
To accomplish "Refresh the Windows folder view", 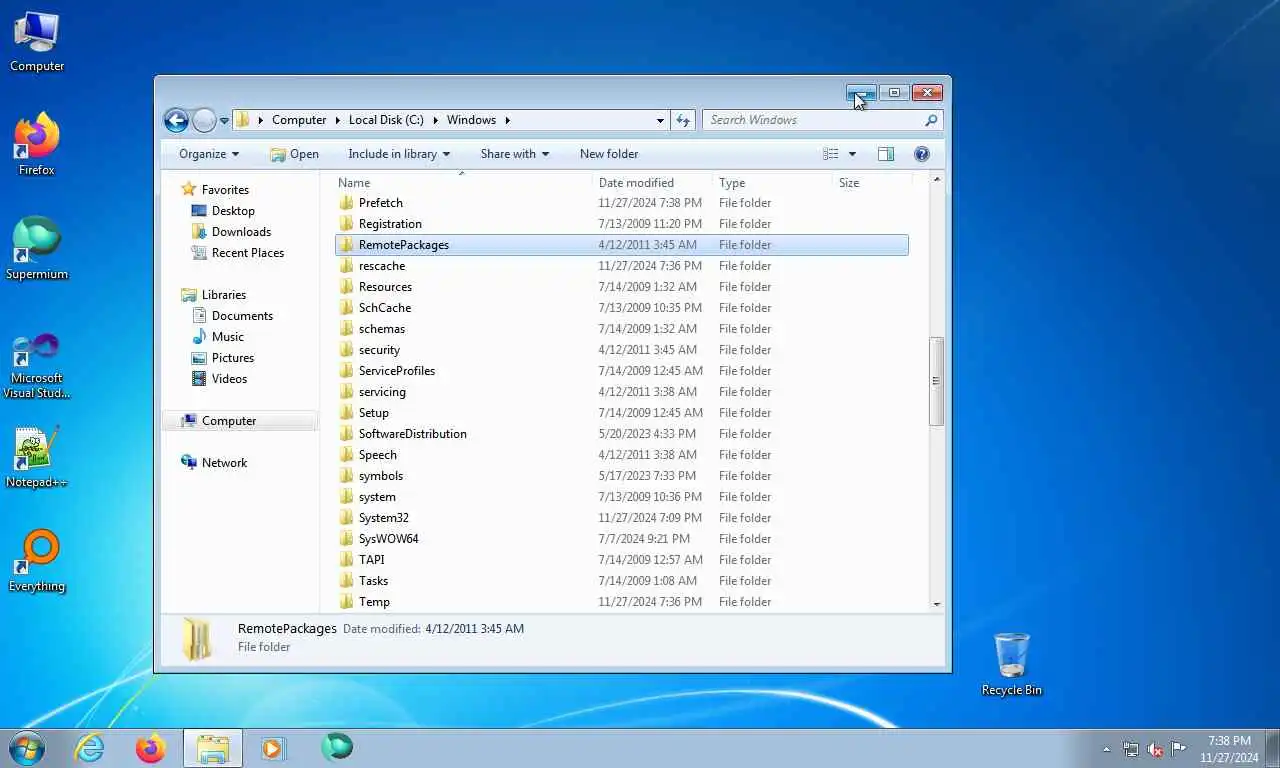I will tap(683, 120).
